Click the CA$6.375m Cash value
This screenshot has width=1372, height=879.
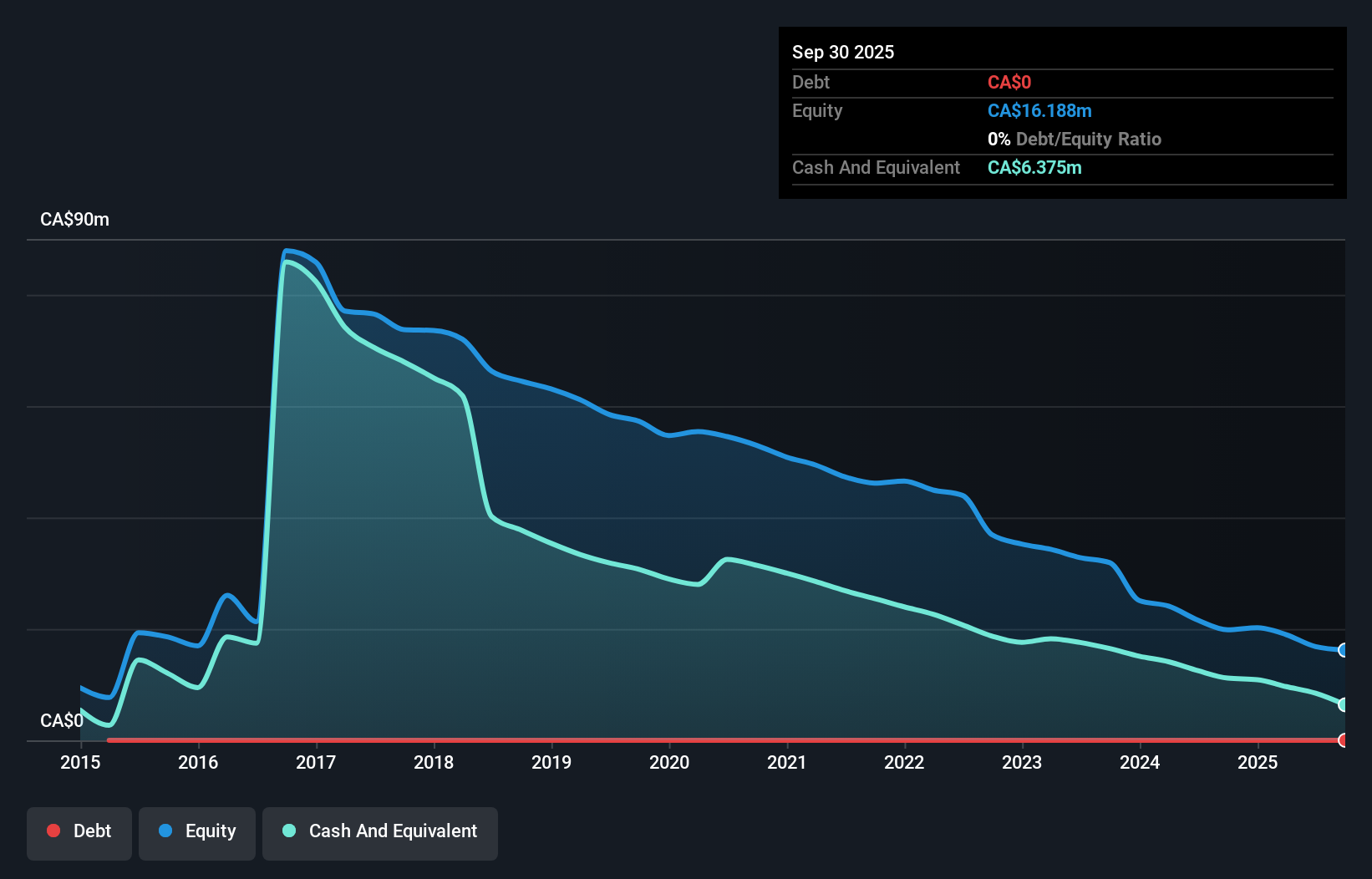pyautogui.click(x=1034, y=167)
